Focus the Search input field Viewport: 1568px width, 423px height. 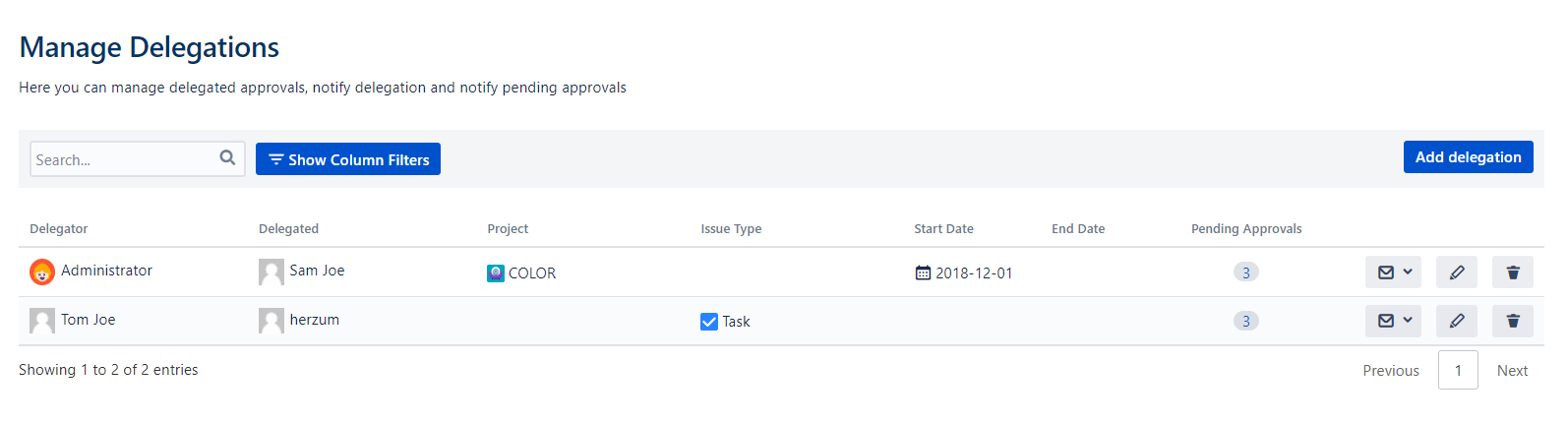pos(123,159)
